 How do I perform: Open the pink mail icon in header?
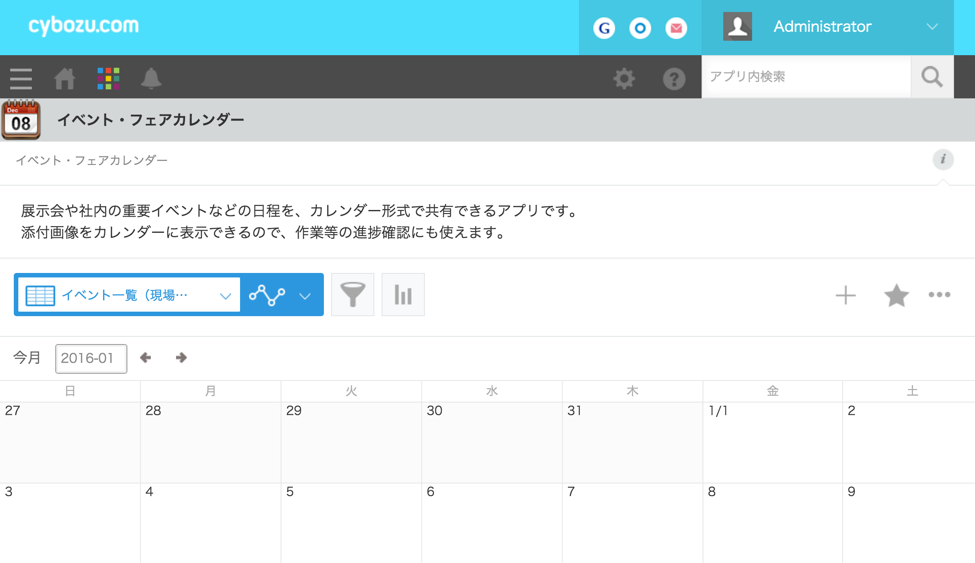[677, 28]
